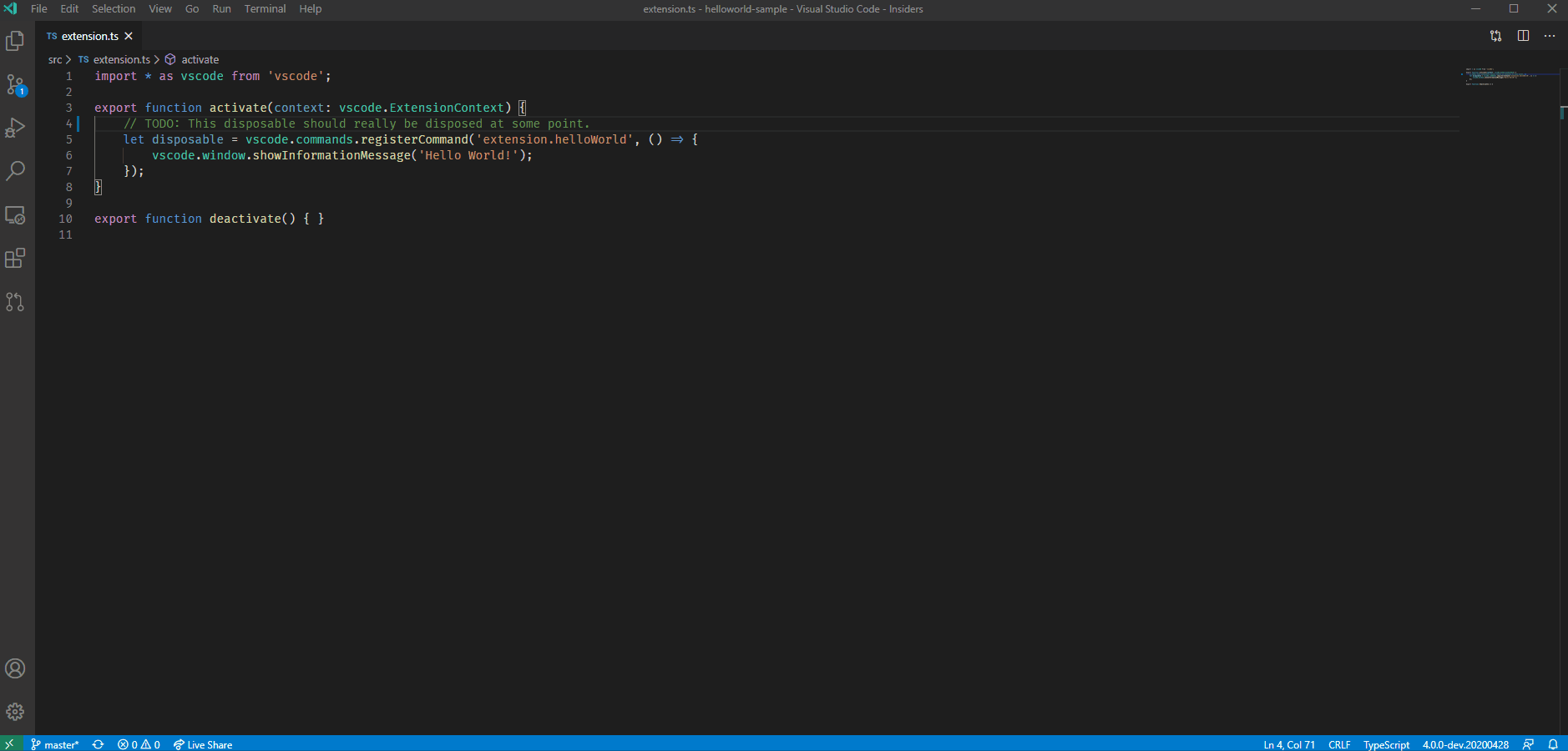Open the Accounts icon in the activity bar
The width and height of the screenshot is (1568, 751).
[x=15, y=668]
